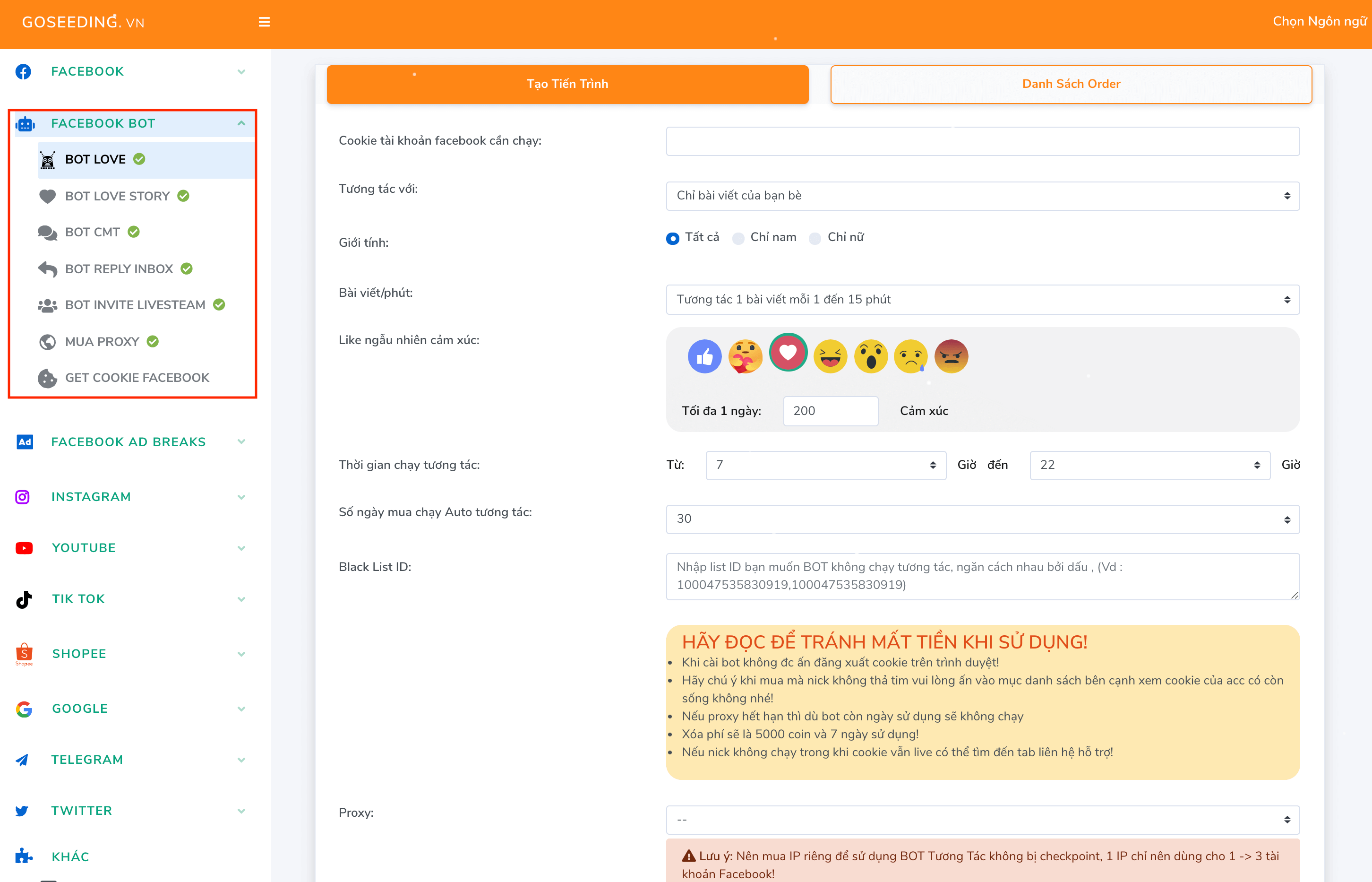The width and height of the screenshot is (1372, 882).
Task: Click the chat bubbles icon beside BOT CMT
Action: coord(48,233)
